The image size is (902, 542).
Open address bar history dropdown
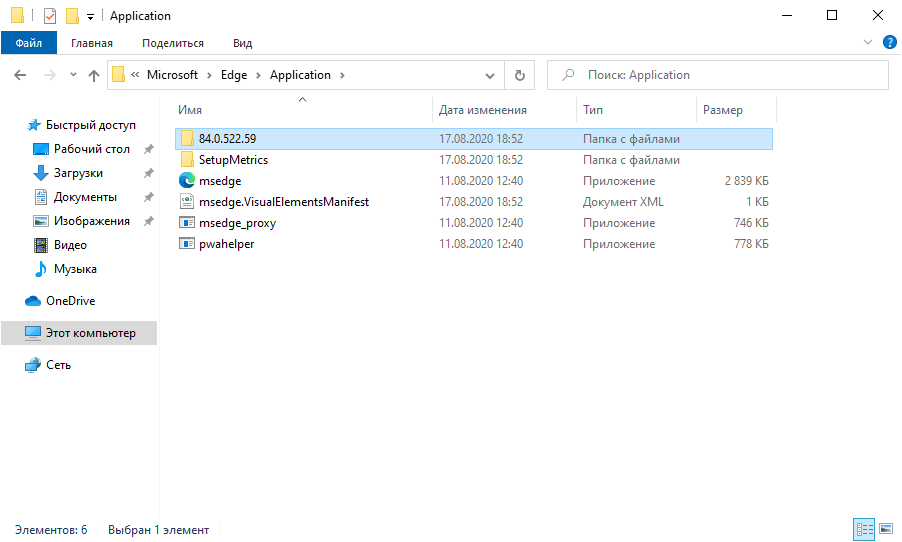pyautogui.click(x=490, y=75)
